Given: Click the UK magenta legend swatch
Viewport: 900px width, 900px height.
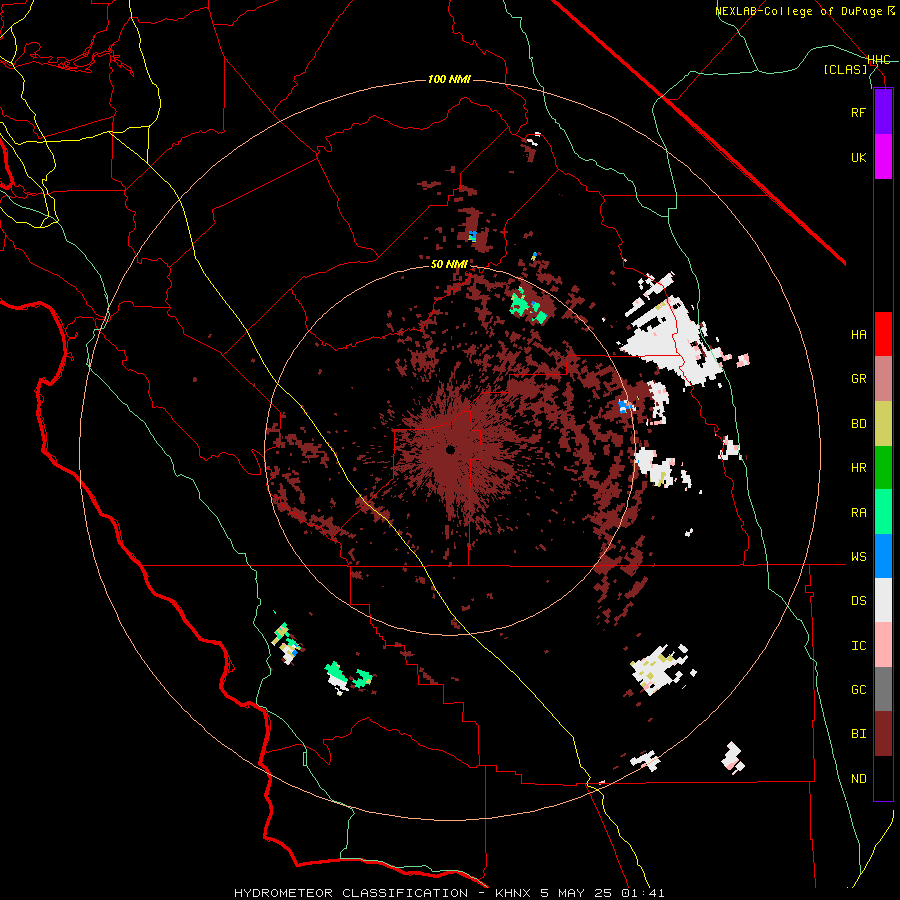Looking at the screenshot, I should (883, 157).
